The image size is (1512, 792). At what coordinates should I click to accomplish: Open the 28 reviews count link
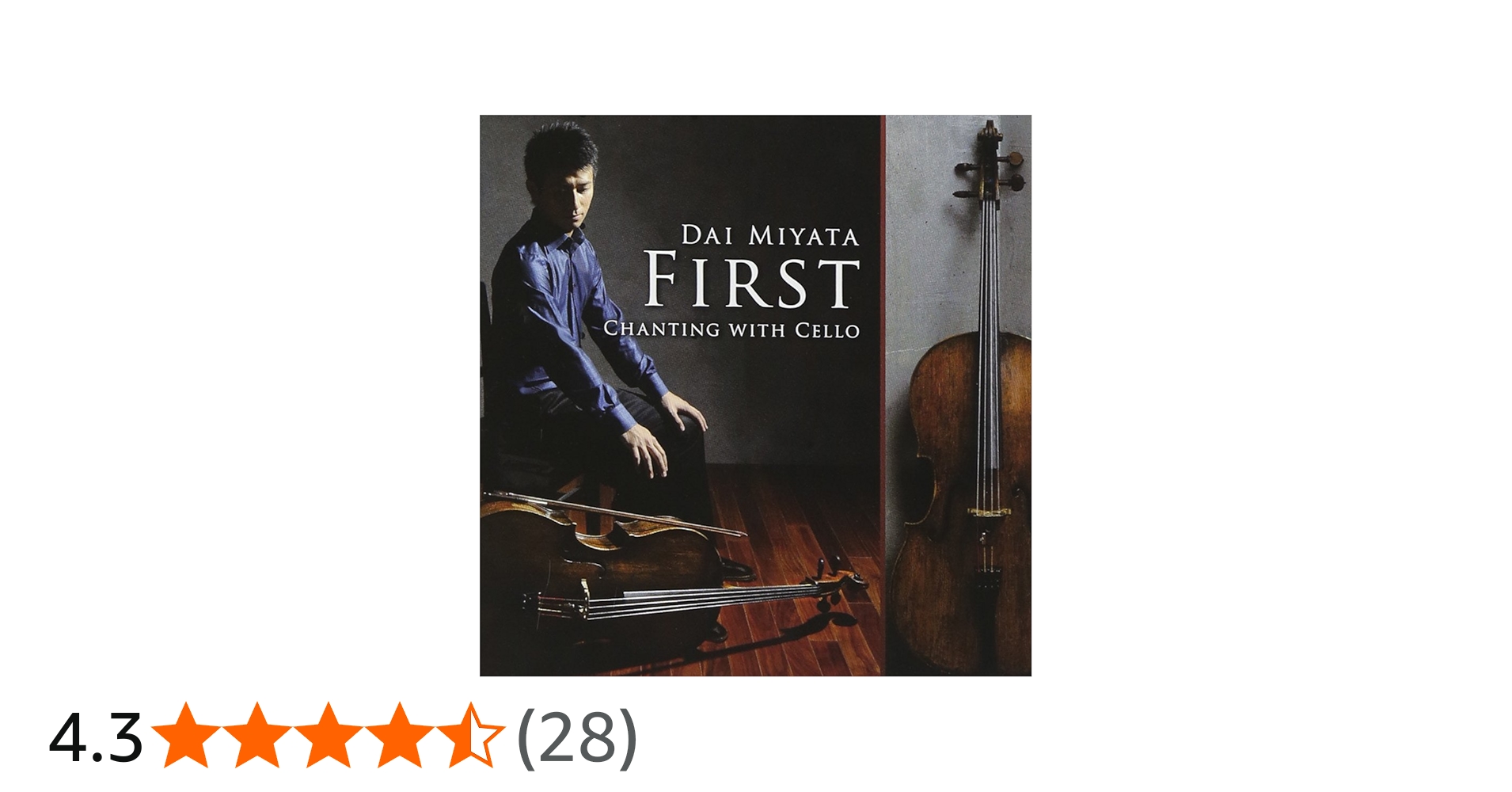coord(576,737)
